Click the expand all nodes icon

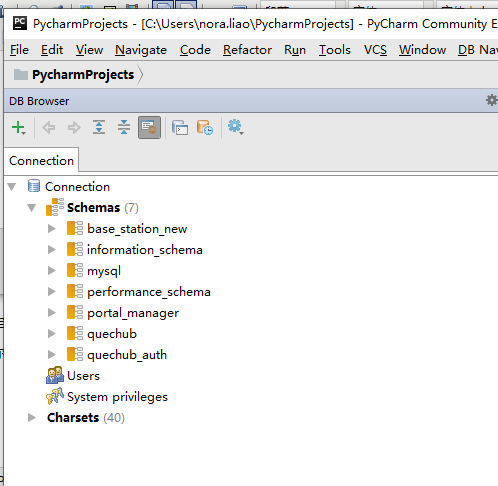pos(99,127)
